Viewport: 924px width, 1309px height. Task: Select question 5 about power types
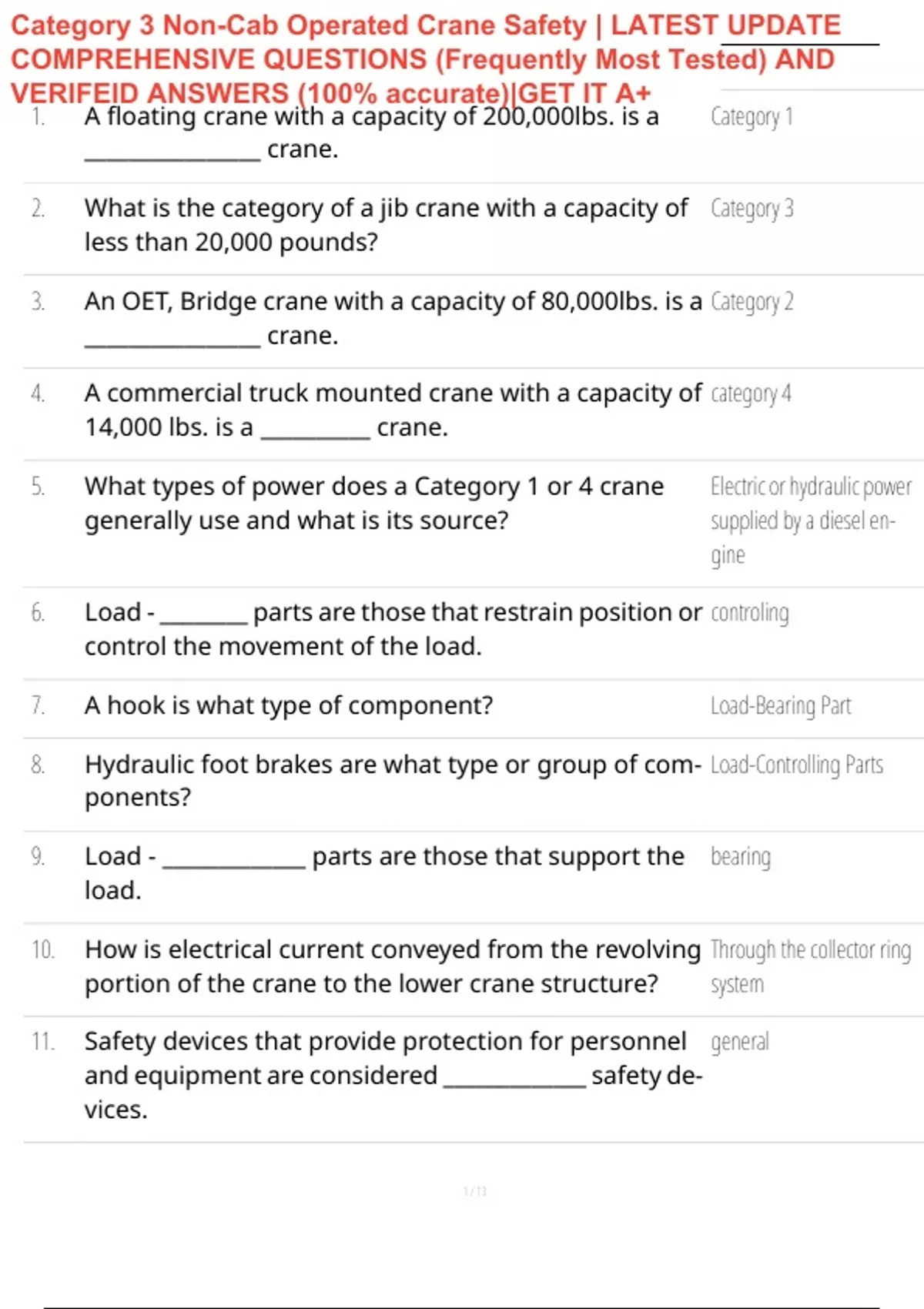(374, 503)
